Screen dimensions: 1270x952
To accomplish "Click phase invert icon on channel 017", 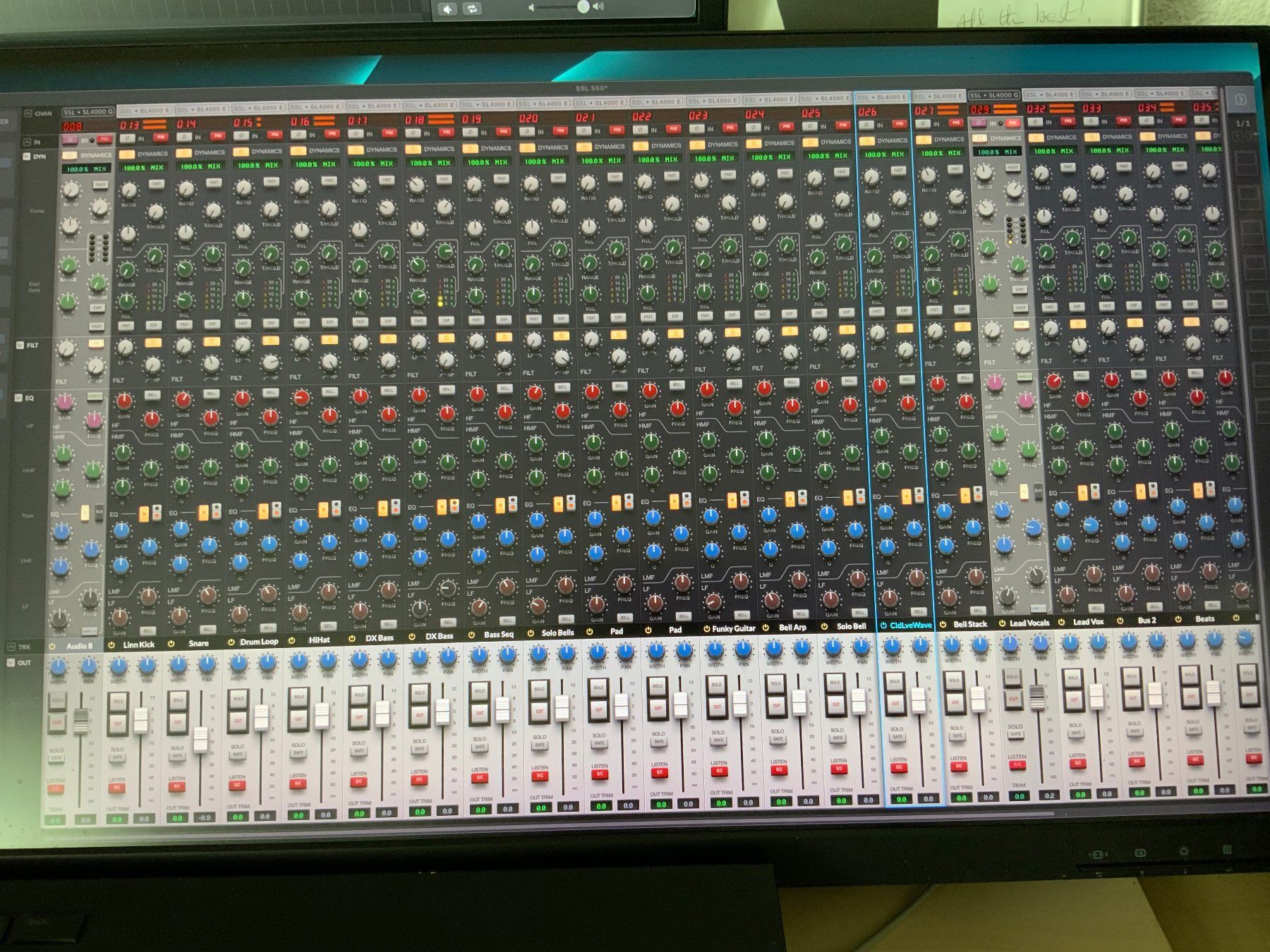I will click(x=355, y=133).
